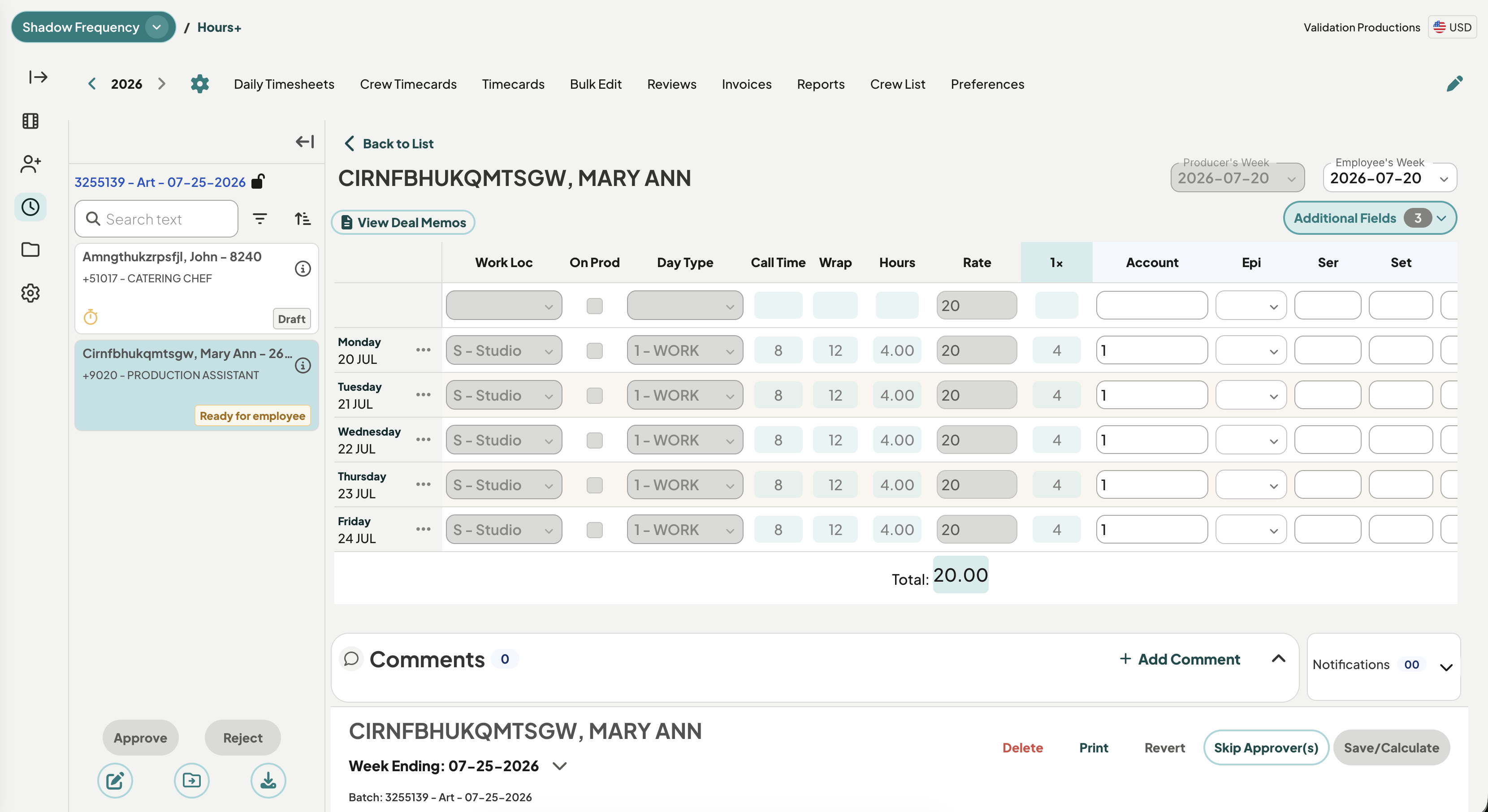Collapse the Comments section chevron
The height and width of the screenshot is (812, 1488).
coord(1278,658)
